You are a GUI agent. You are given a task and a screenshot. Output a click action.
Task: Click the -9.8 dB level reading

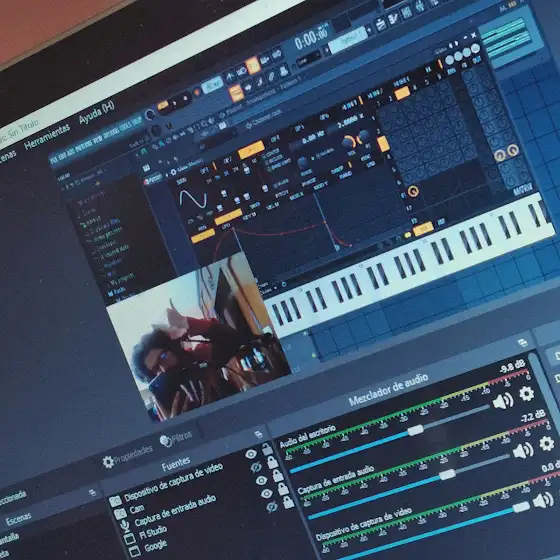pos(512,367)
